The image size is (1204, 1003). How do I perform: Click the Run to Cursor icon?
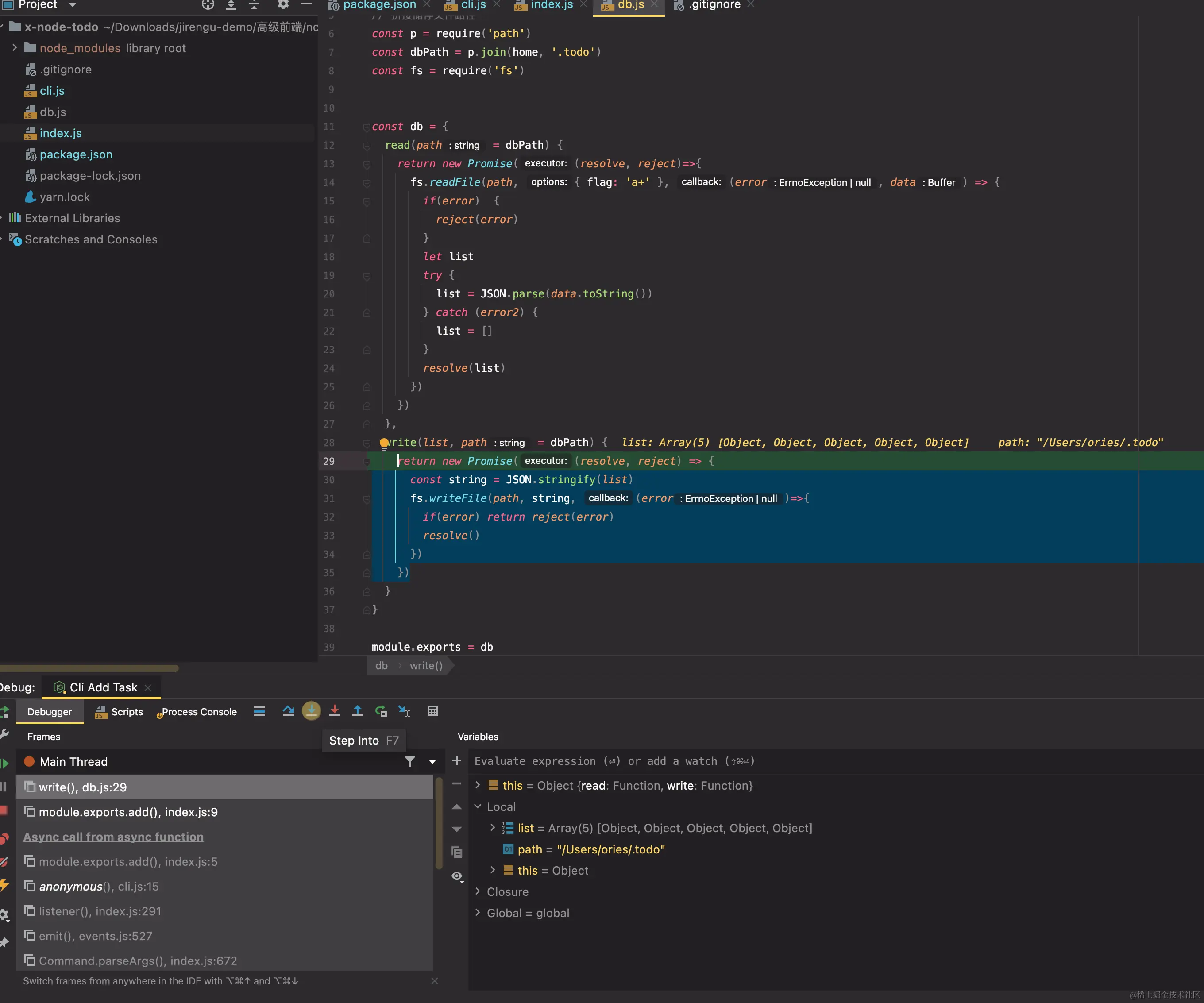(x=404, y=711)
